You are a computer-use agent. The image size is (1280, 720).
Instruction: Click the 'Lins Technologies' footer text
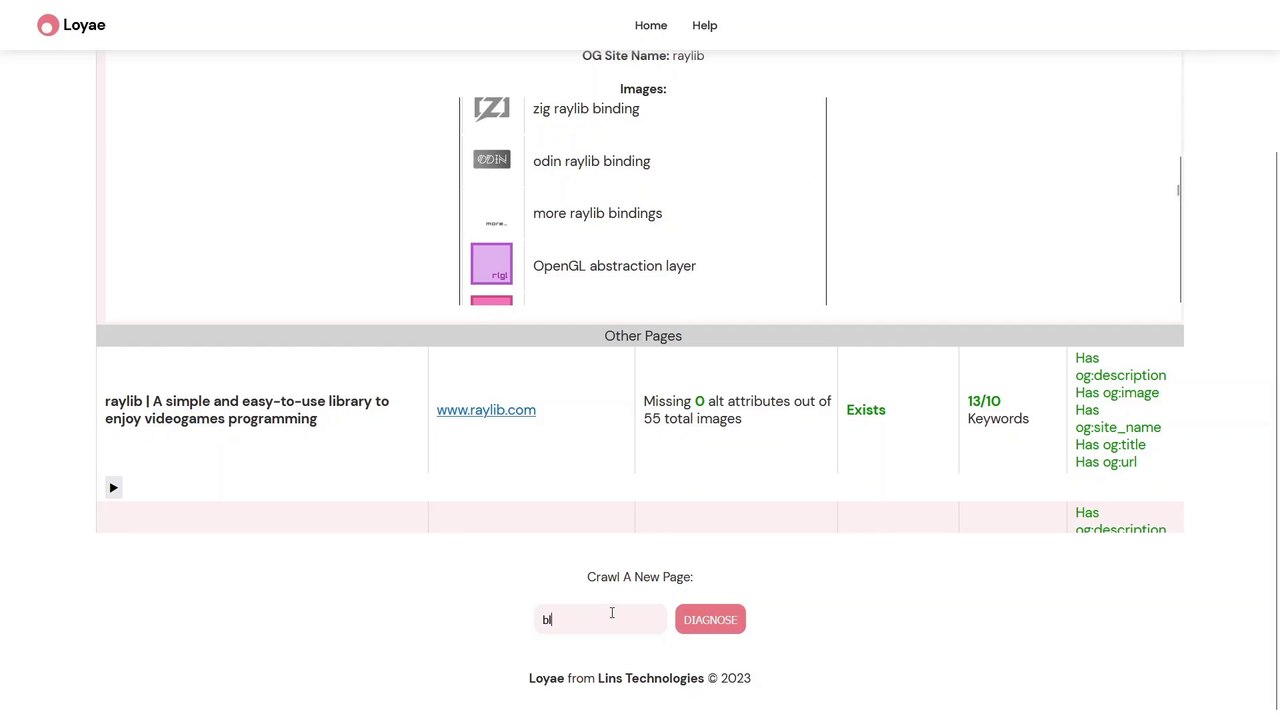point(651,678)
